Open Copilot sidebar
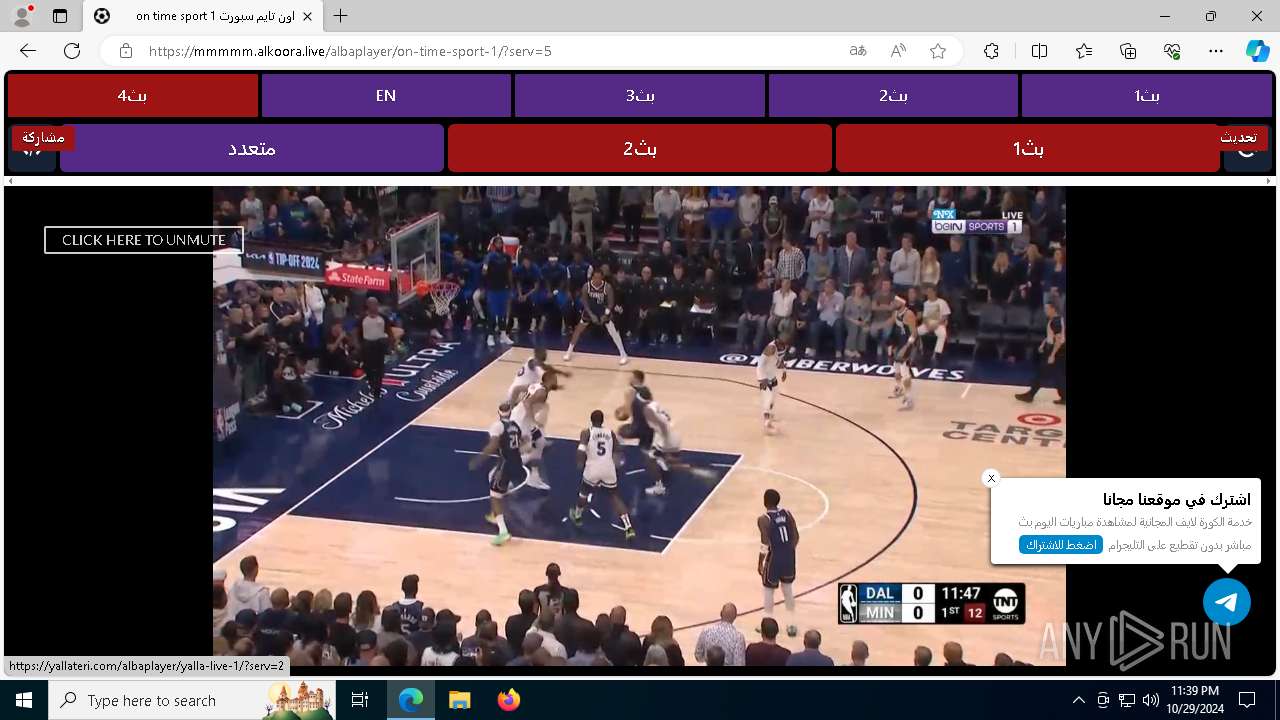The width and height of the screenshot is (1280, 720). tap(1257, 51)
